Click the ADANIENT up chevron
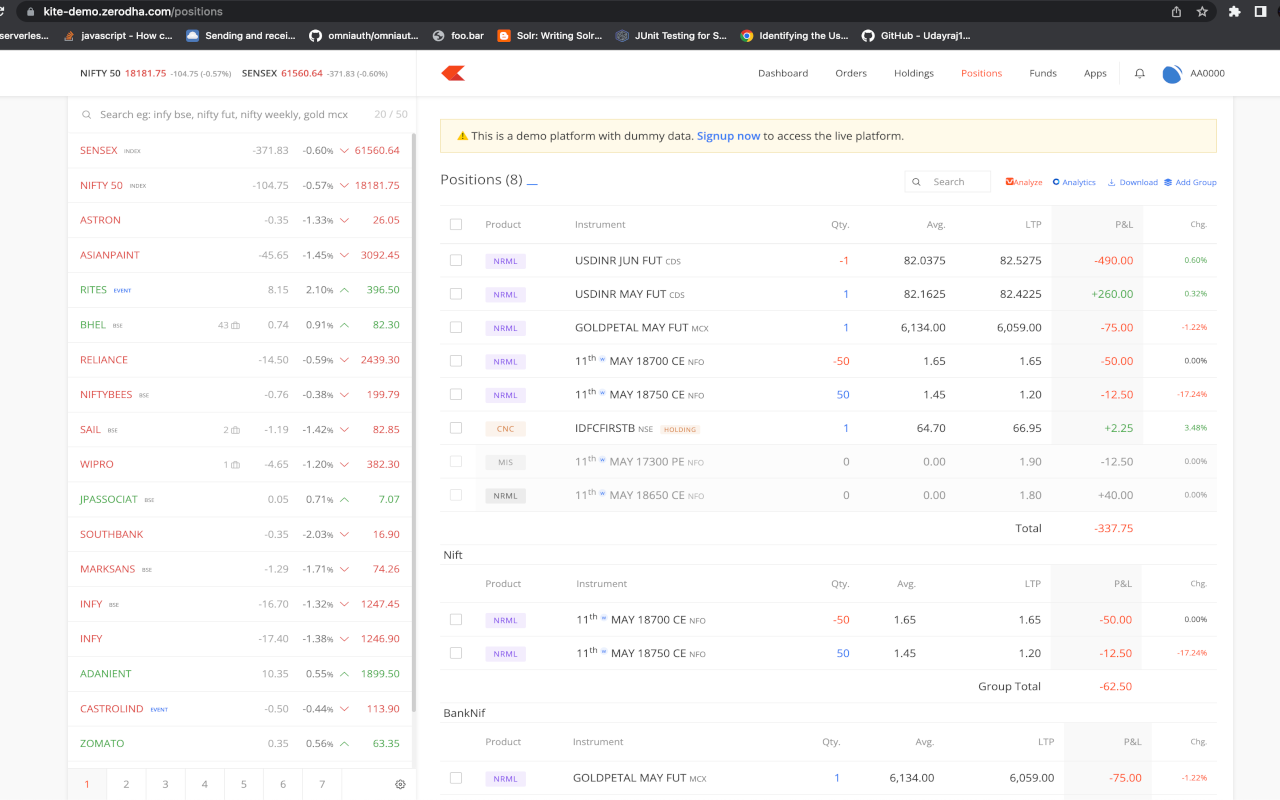The width and height of the screenshot is (1280, 800). (344, 674)
